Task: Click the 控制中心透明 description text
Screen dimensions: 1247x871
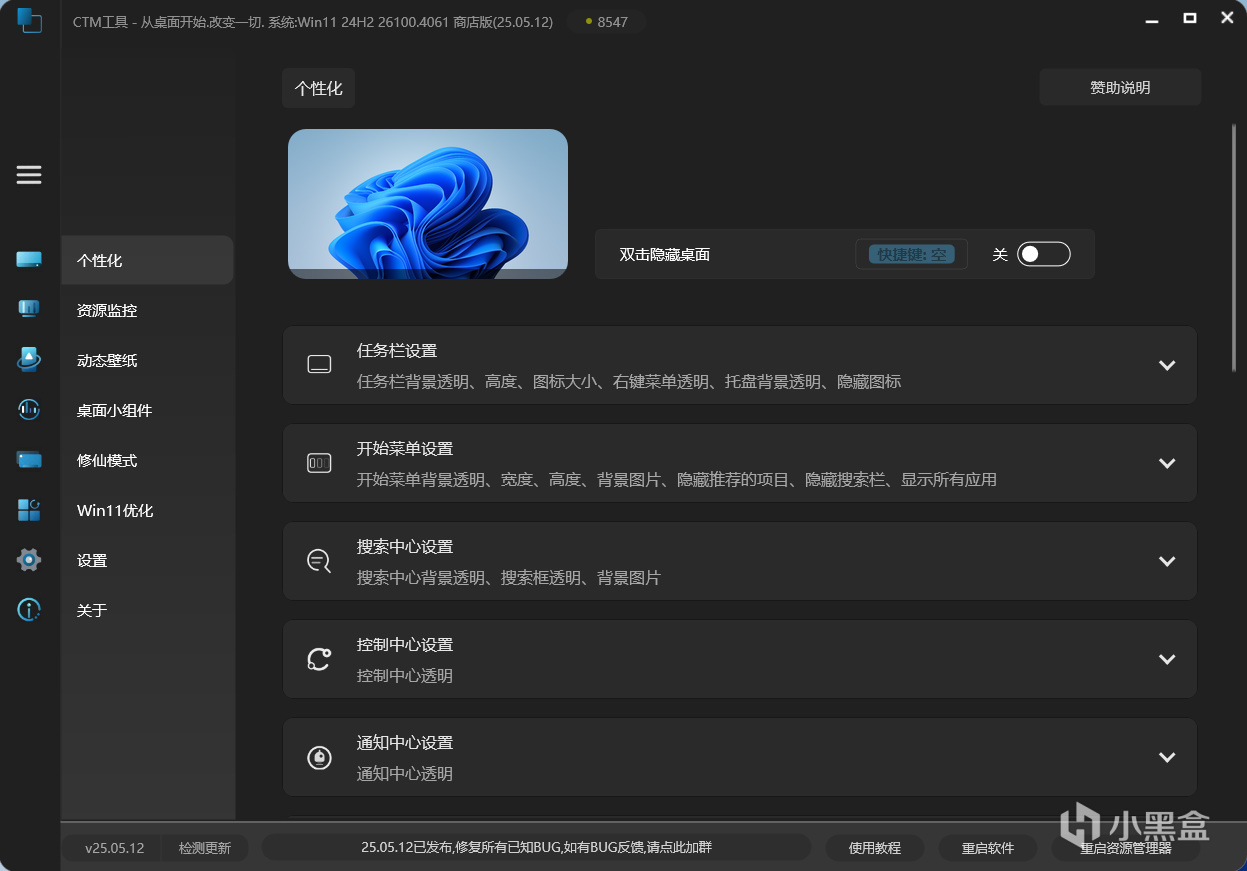Action: click(405, 676)
